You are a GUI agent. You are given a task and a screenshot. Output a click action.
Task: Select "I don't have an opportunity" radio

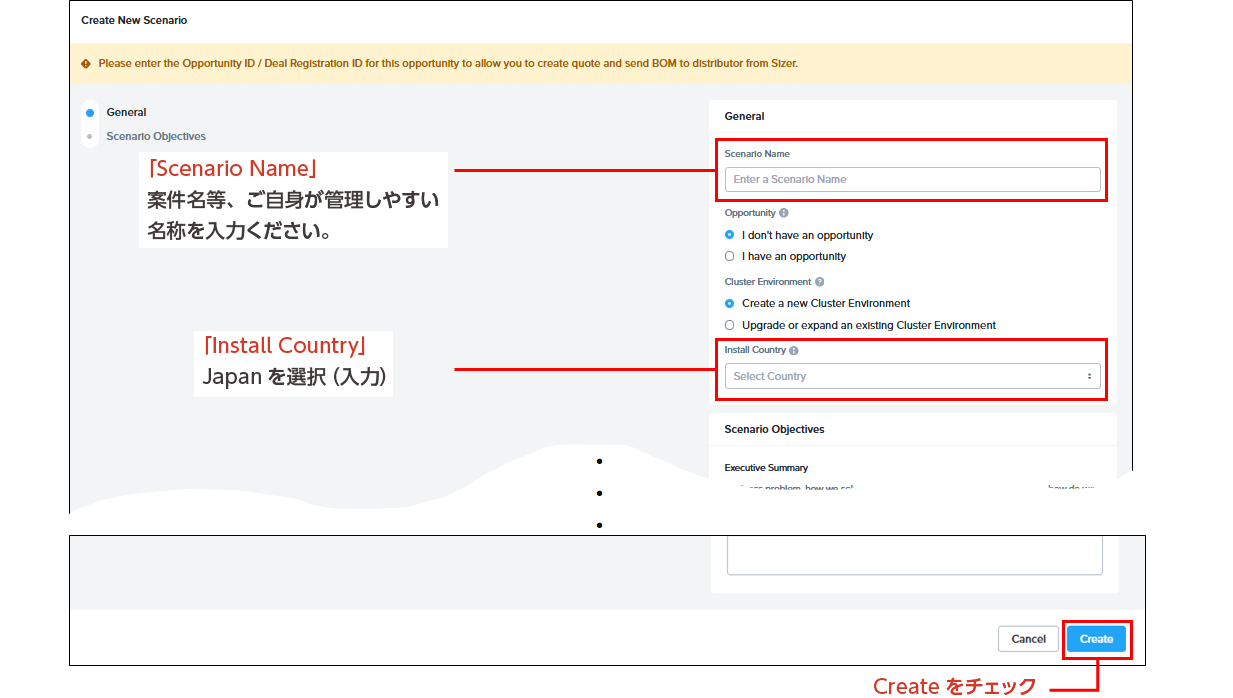coord(729,235)
